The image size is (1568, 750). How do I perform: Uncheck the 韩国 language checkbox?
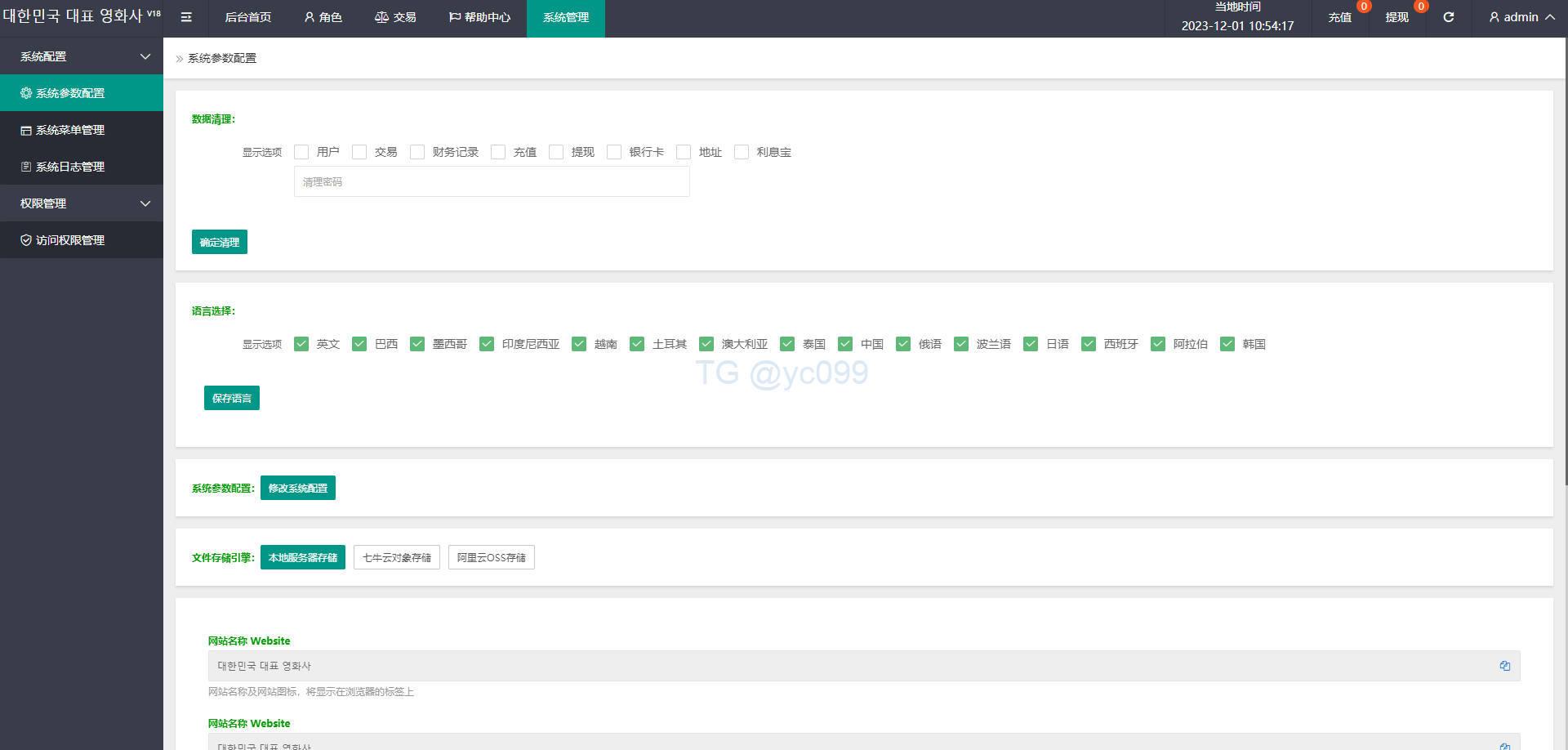1227,344
